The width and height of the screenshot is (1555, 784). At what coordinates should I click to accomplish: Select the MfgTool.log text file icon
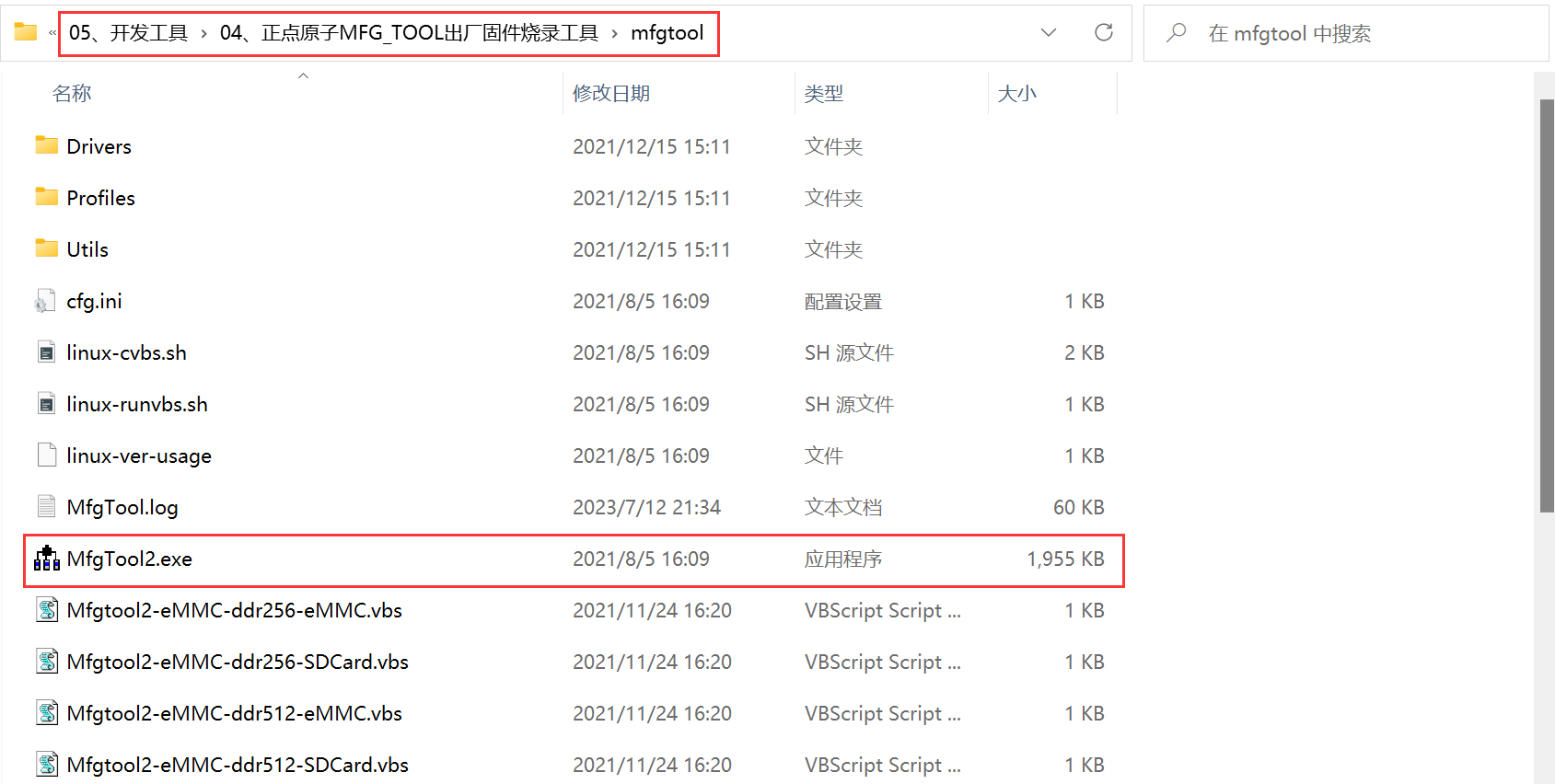[46, 507]
